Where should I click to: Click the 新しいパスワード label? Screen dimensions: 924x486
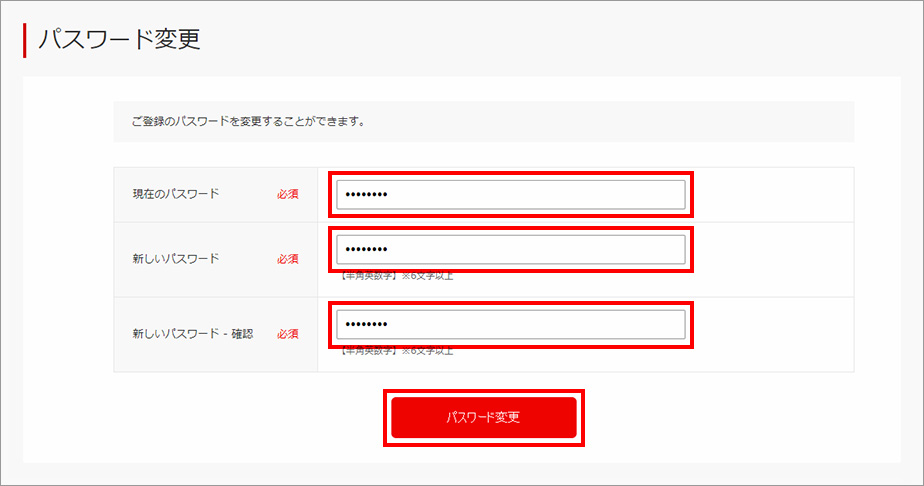coord(176,259)
